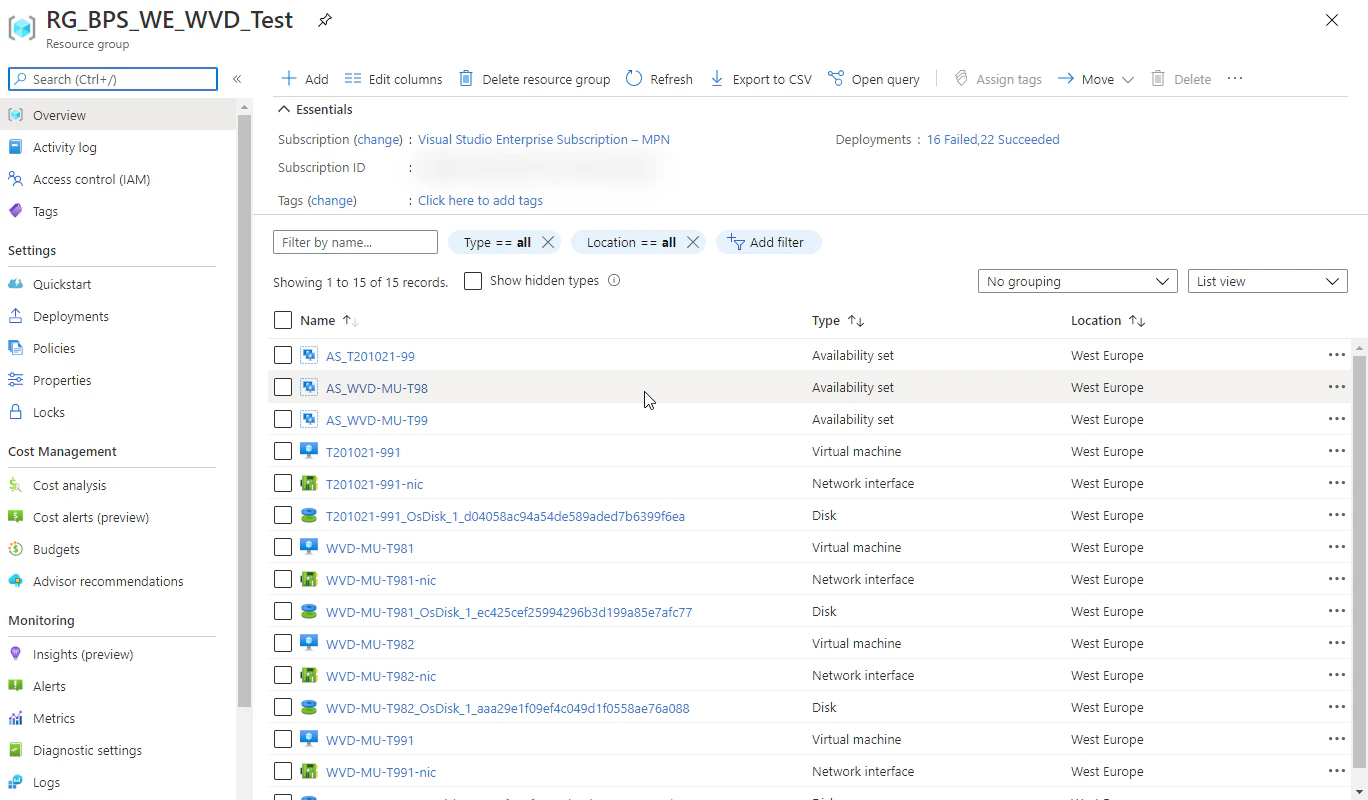Focus the Search (Ctrl+/) box
The width and height of the screenshot is (1368, 800).
tap(113, 79)
